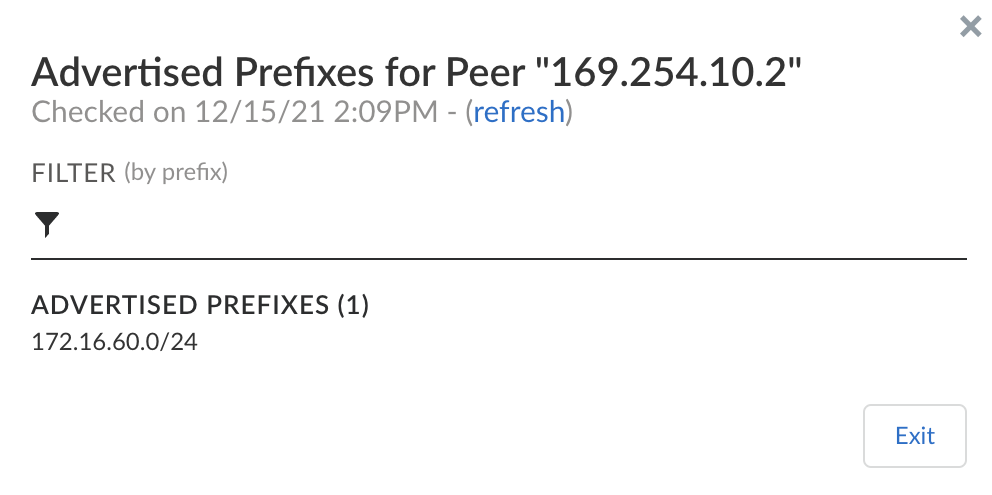
Task: Click the refresh link
Action: tap(519, 112)
